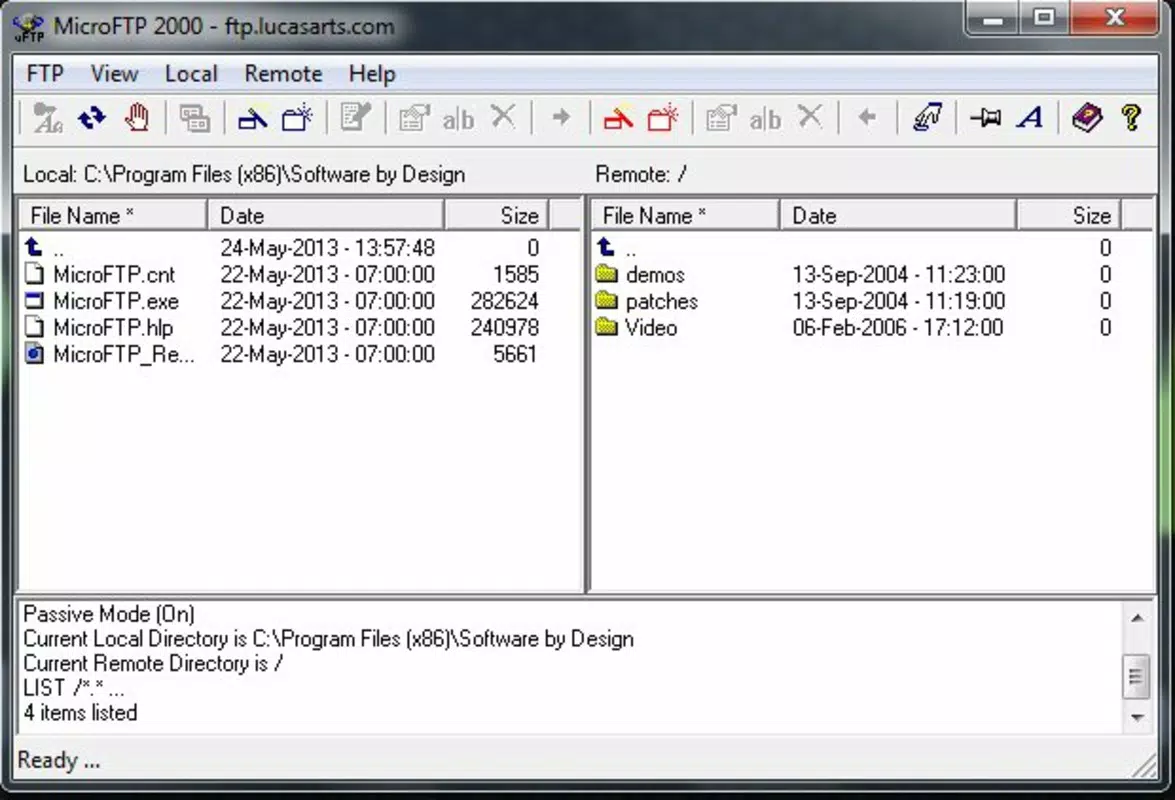Click the date 13-Sep-2004 - 11:23:00
Image resolution: width=1175 pixels, height=800 pixels.
[x=898, y=274]
